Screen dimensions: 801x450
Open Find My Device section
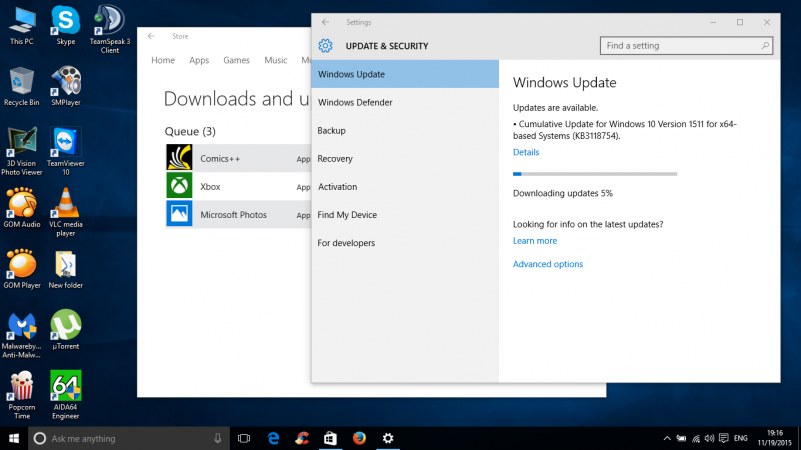(405, 215)
